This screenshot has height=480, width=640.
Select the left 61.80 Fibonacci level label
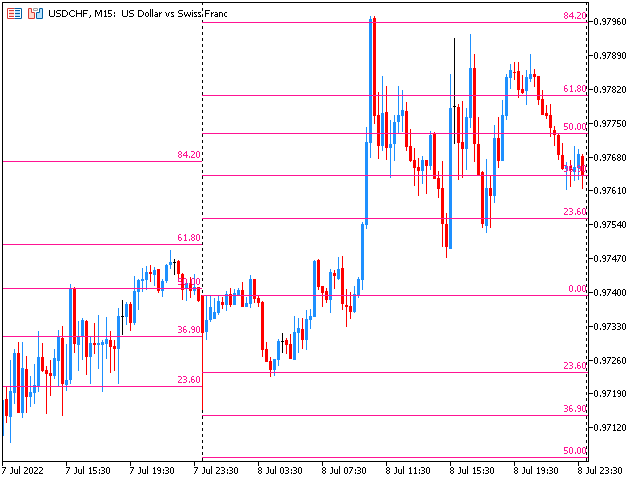(188, 238)
